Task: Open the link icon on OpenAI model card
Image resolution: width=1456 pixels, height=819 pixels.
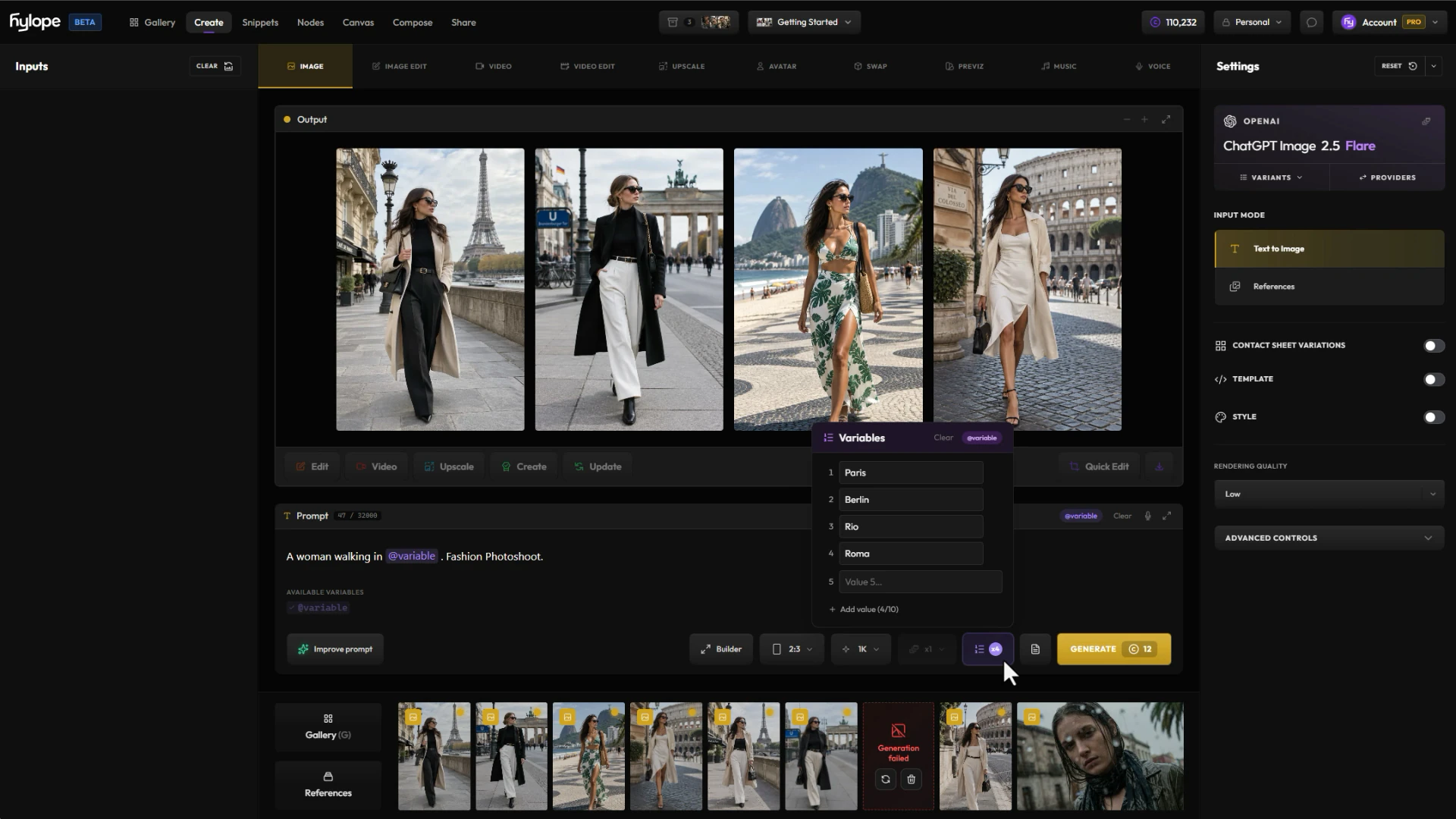Action: [x=1426, y=121]
